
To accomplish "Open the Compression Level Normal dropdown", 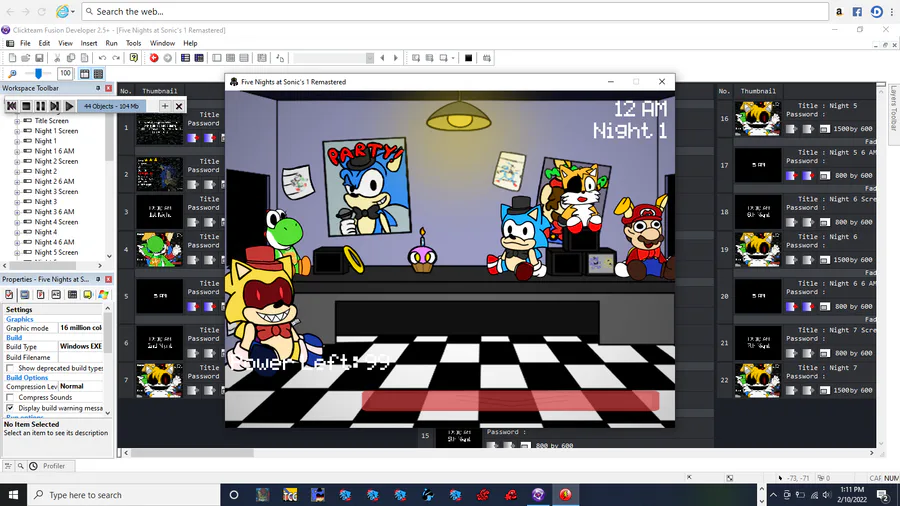I will pyautogui.click(x=81, y=386).
